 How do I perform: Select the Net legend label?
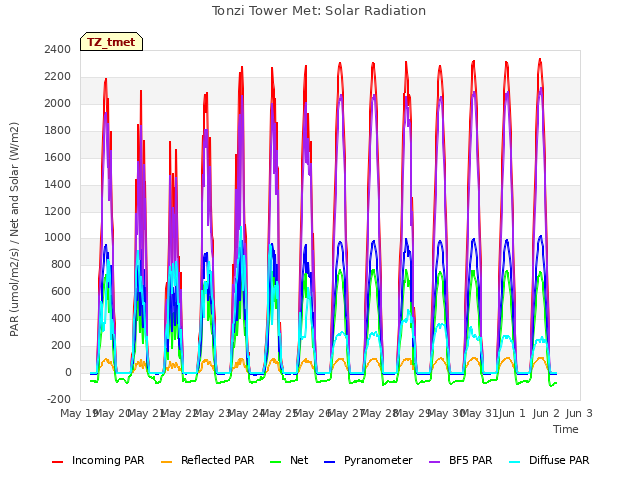(x=299, y=460)
